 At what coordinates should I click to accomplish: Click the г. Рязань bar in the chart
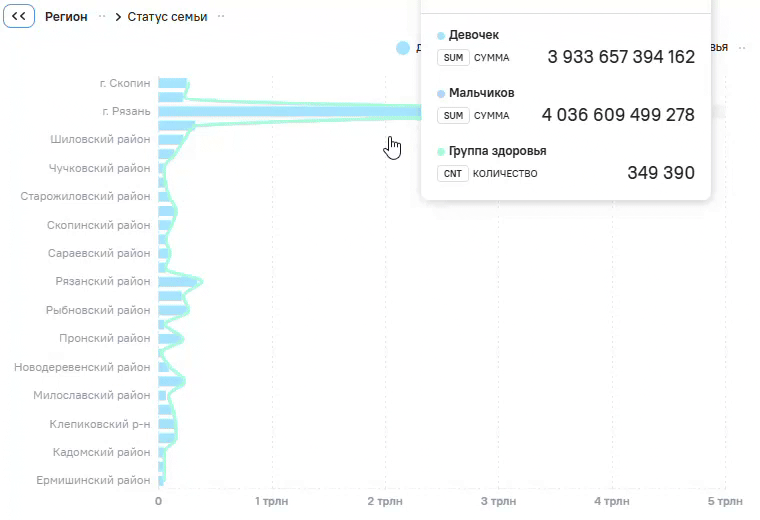[290, 112]
